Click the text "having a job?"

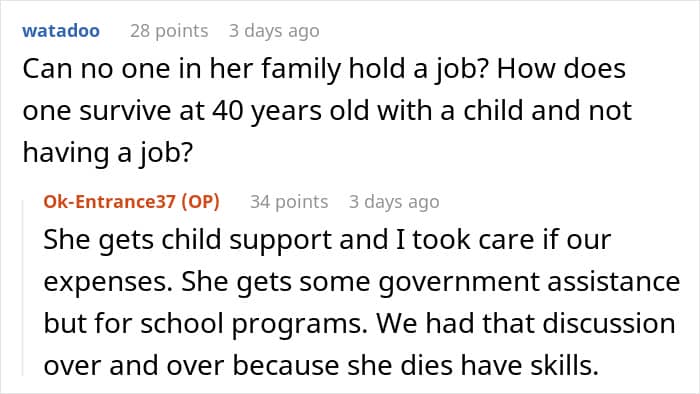(108, 153)
